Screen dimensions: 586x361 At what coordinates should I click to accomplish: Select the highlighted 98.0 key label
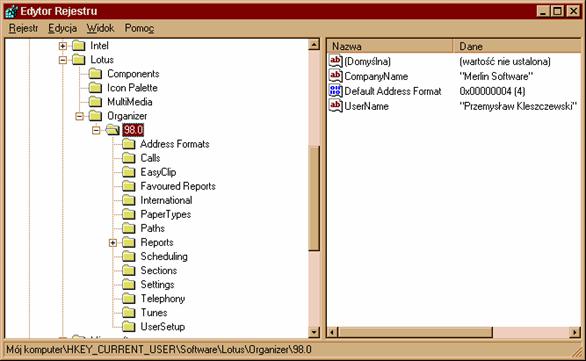pos(133,130)
